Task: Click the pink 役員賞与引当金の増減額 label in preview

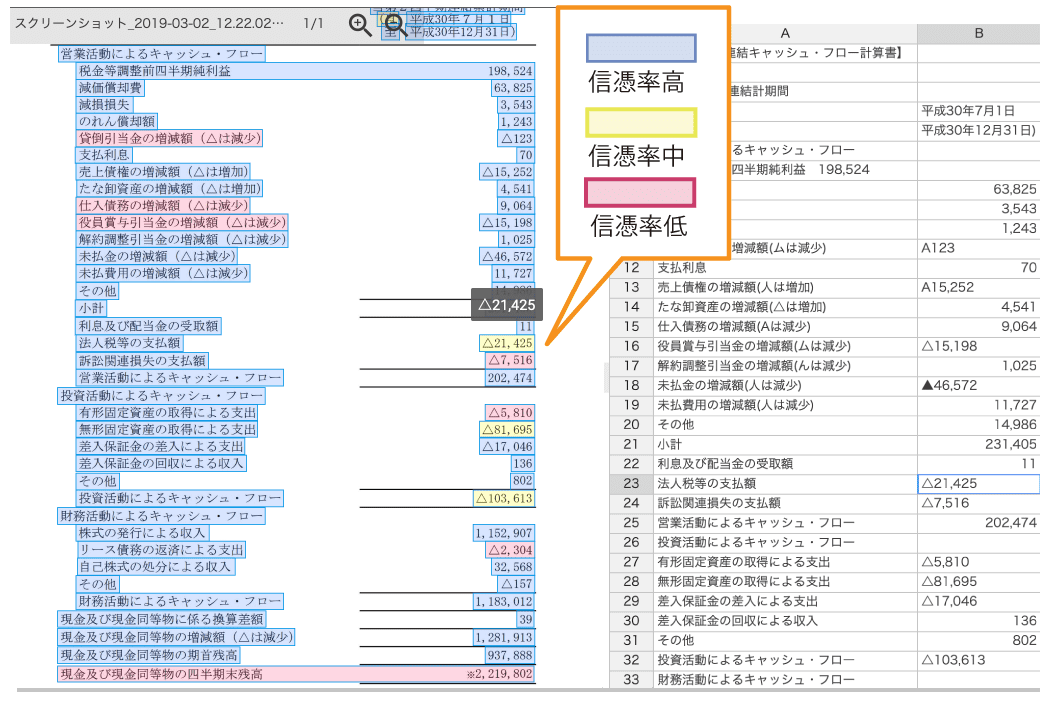Action: coord(182,222)
